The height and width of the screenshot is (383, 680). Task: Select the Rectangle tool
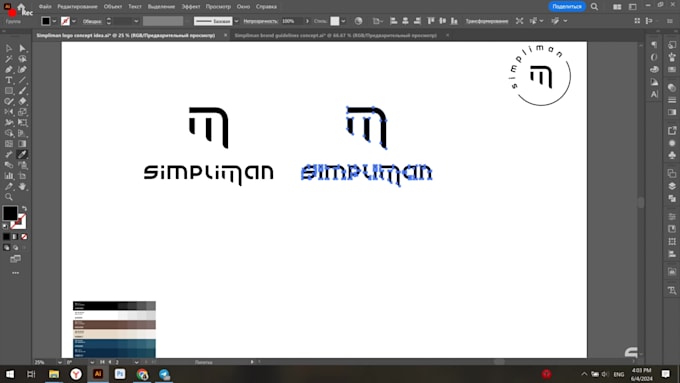9,91
